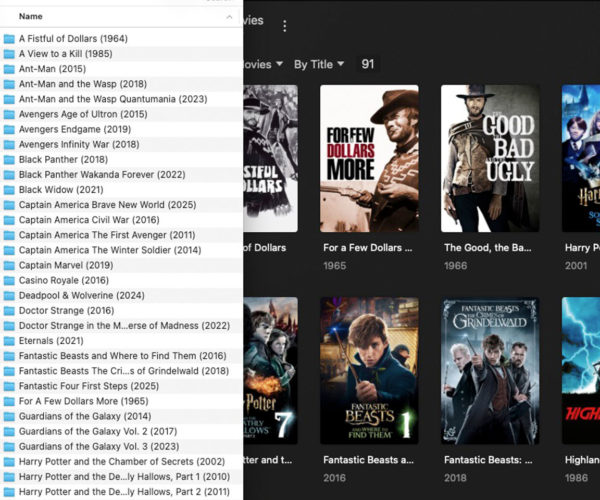Screen dimensions: 600x500
Task: Select 'Doctor Strange in the M...erse of Madness (2022)'
Action: pyautogui.click(x=121, y=326)
